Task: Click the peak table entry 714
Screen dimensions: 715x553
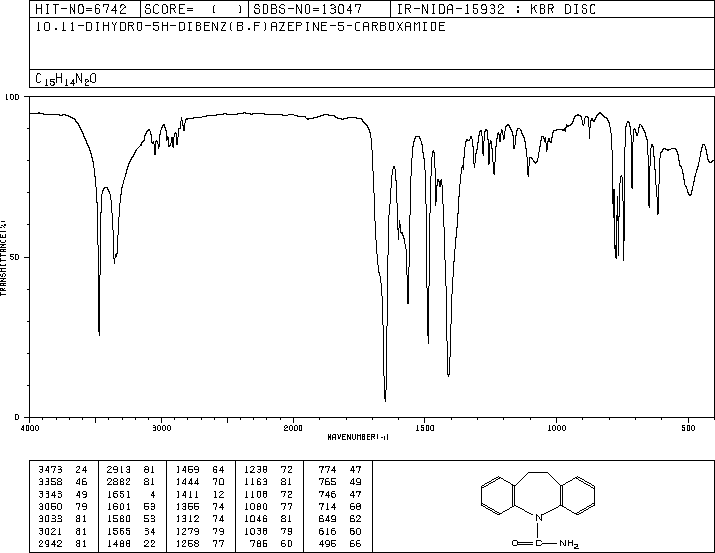Action: point(327,506)
